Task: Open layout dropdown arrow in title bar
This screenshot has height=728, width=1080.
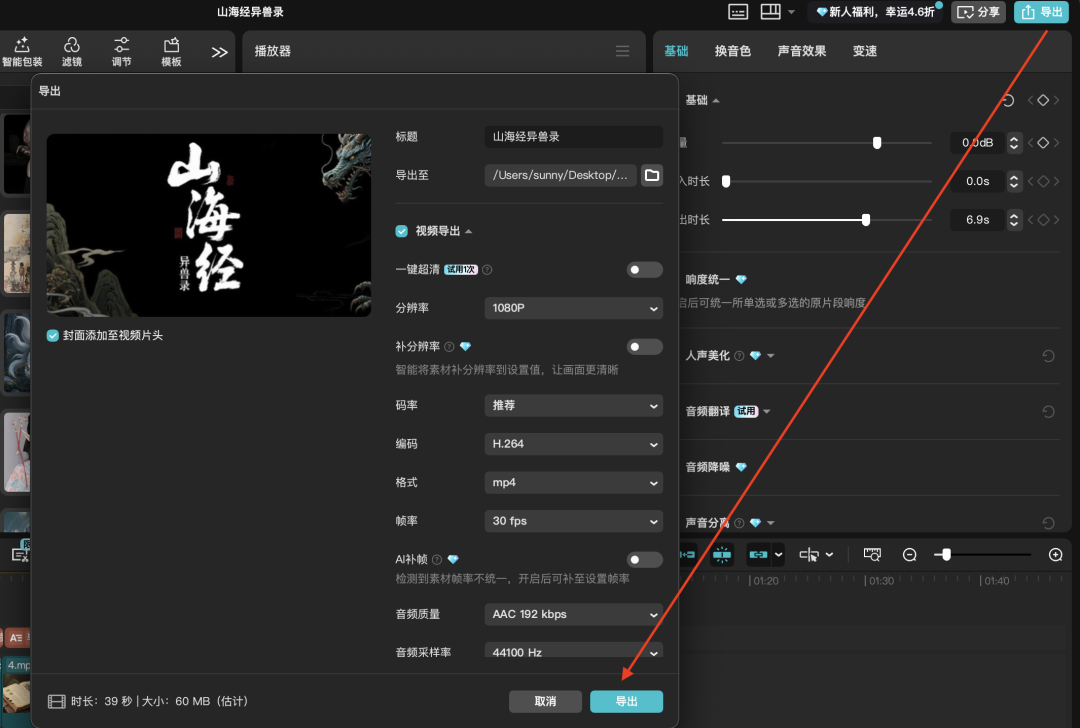Action: (x=791, y=12)
